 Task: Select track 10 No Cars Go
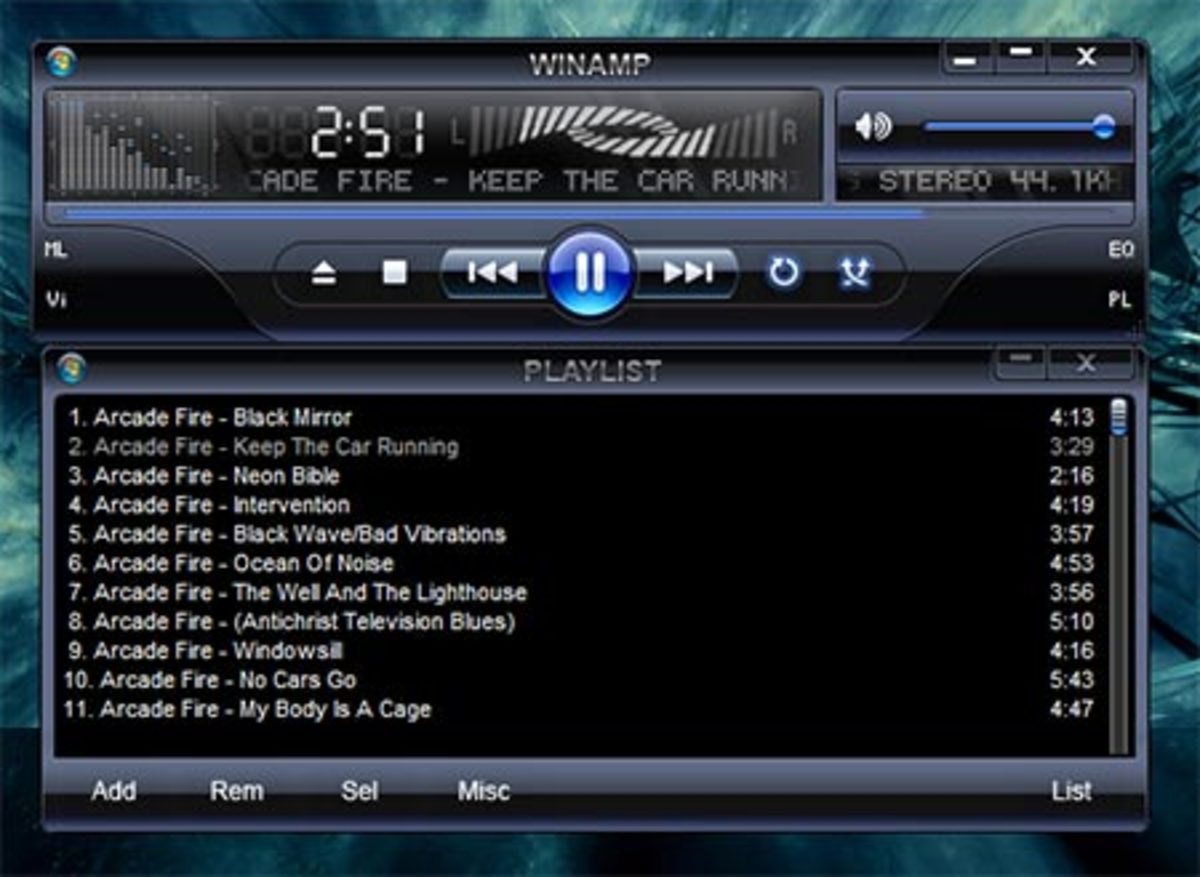[x=581, y=680]
